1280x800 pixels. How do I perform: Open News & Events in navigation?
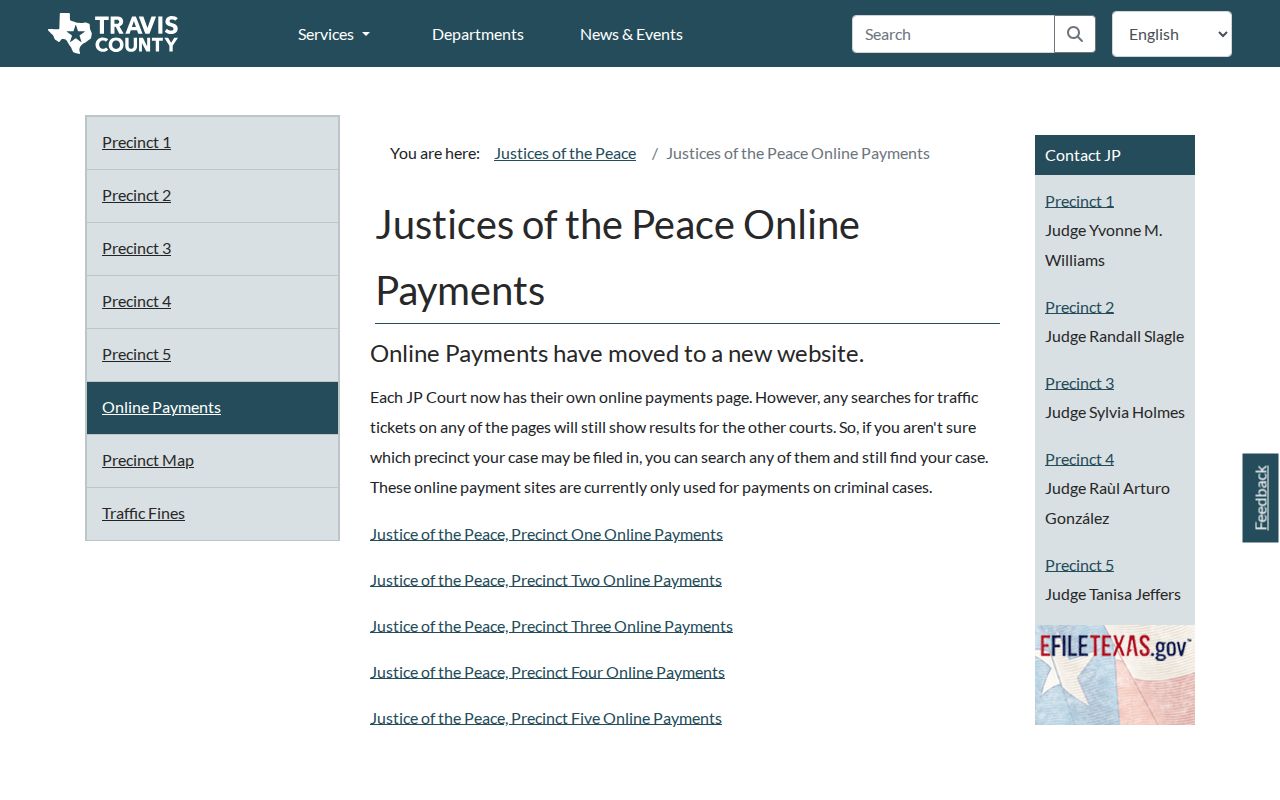point(631,34)
